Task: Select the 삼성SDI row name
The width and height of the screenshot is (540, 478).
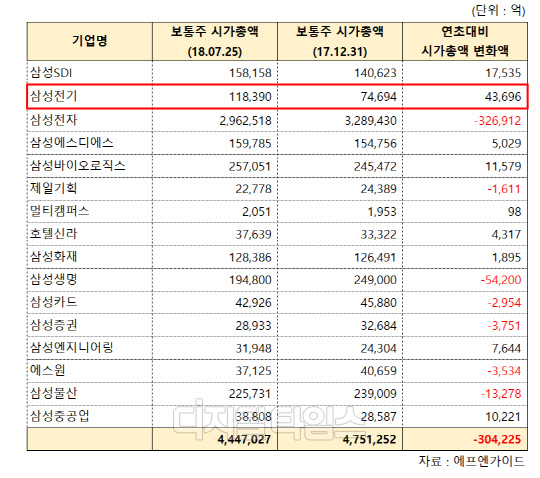Action: pos(51,73)
